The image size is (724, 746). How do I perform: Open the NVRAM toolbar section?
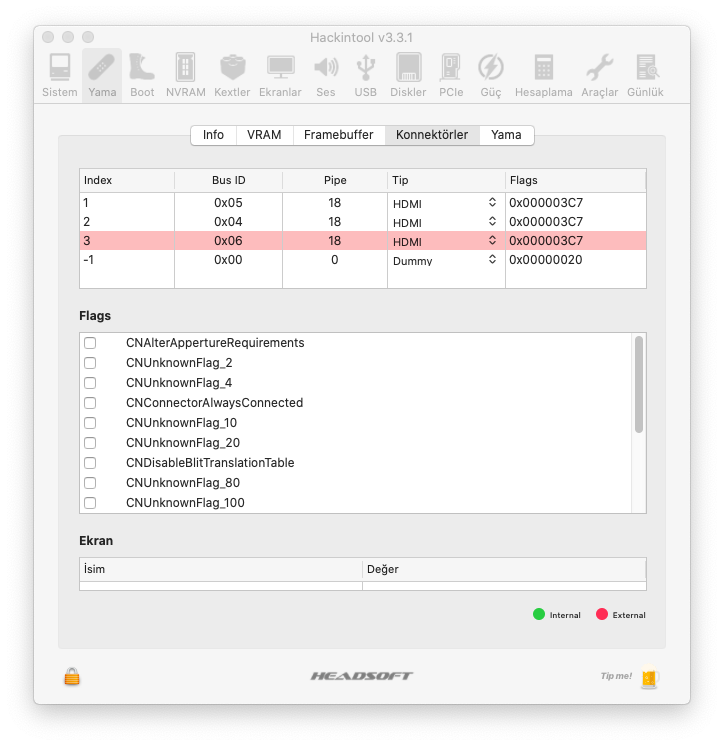click(x=185, y=75)
